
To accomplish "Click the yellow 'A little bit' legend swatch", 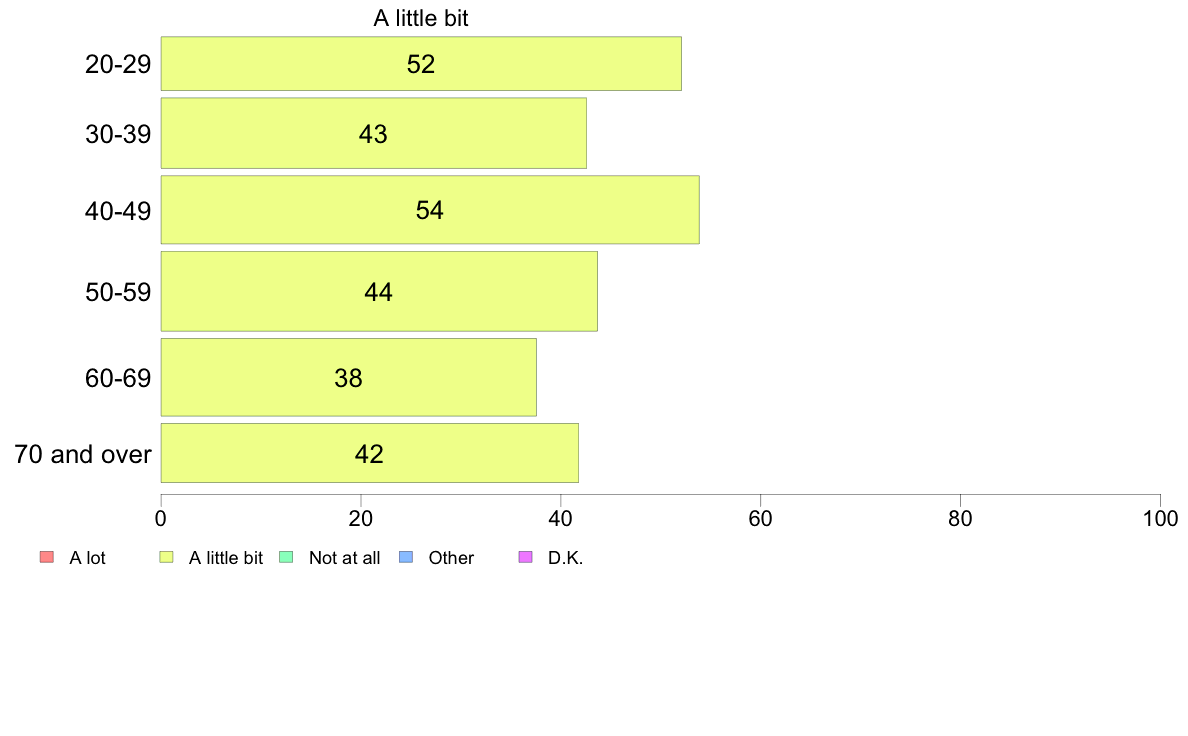I will pos(166,557).
